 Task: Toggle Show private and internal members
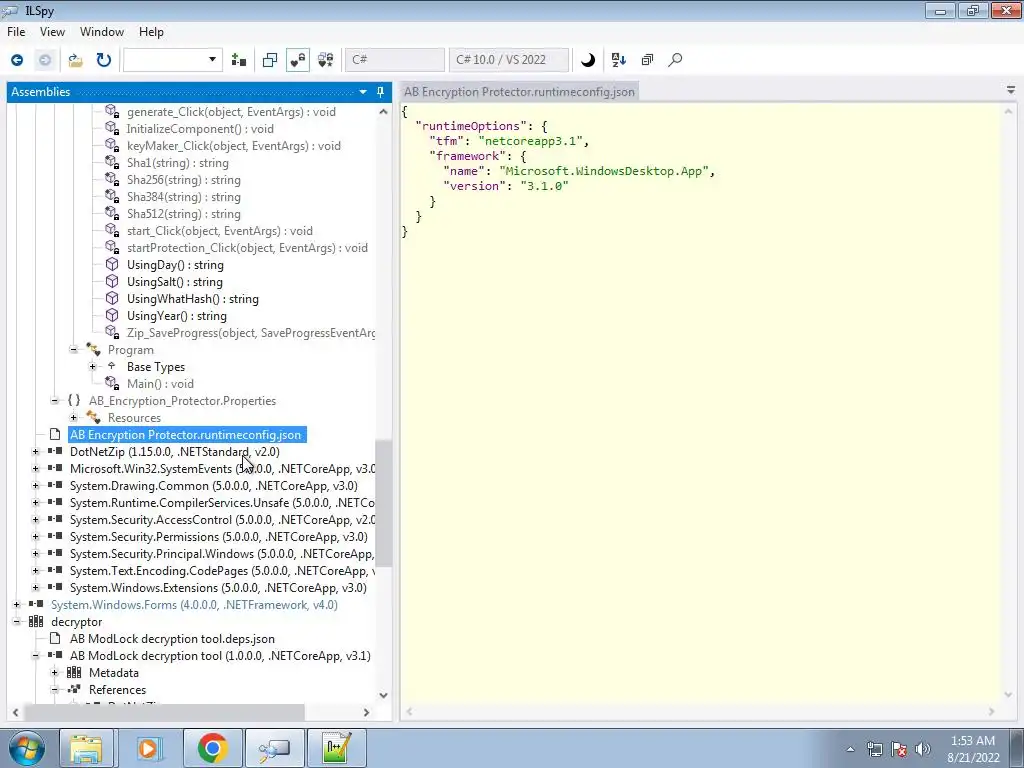(298, 60)
